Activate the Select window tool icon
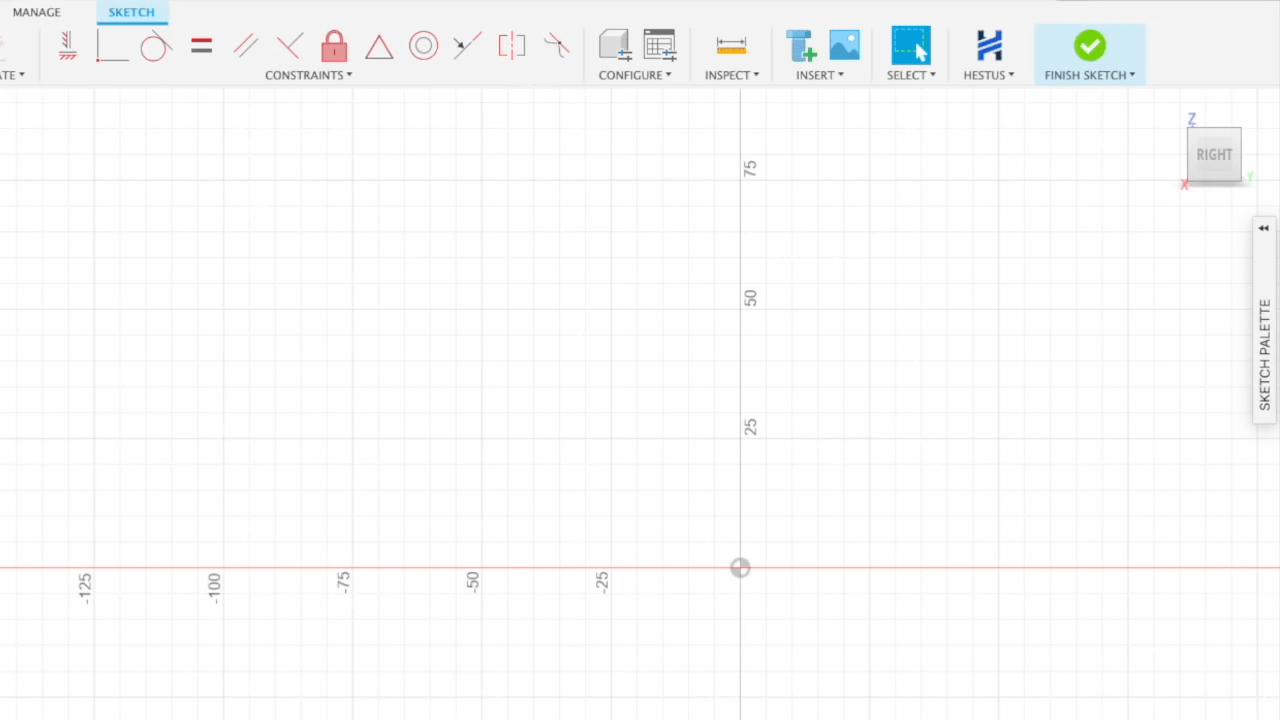Image resolution: width=1280 pixels, height=720 pixels. pyautogui.click(x=911, y=46)
